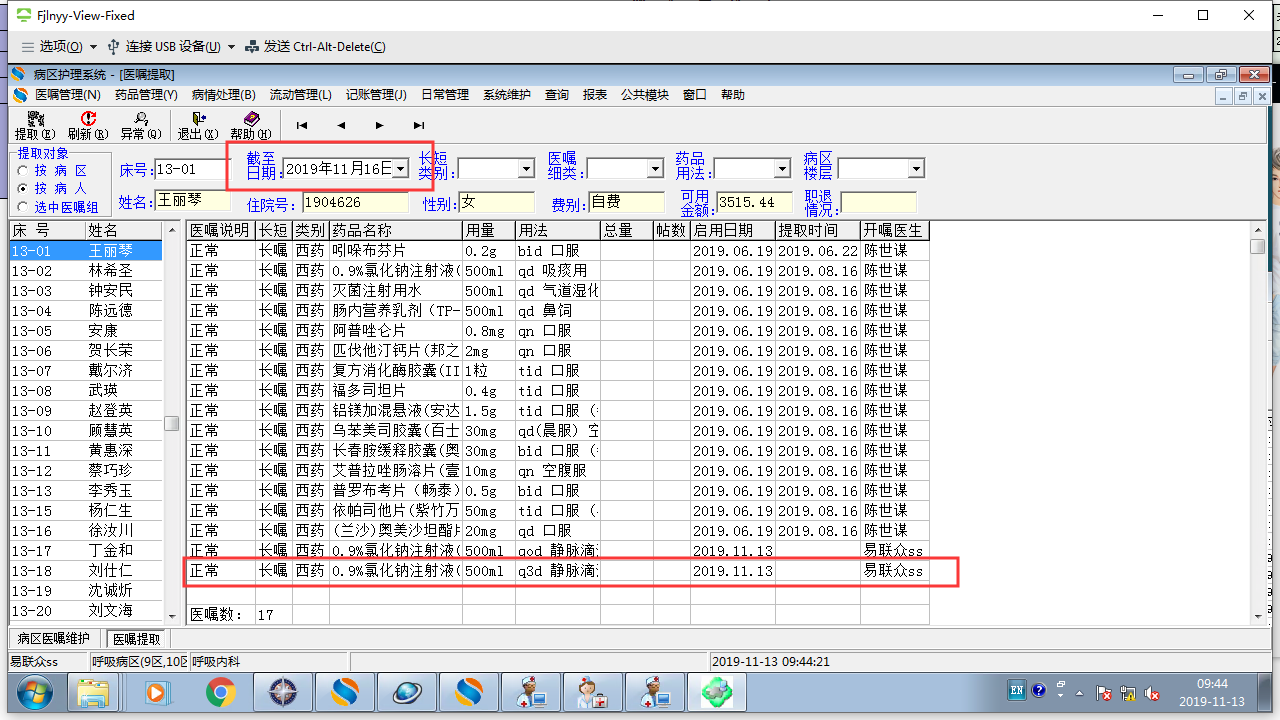Click the 发送 Ctrl-Alt-Delete icon
The width and height of the screenshot is (1280, 720).
252,47
